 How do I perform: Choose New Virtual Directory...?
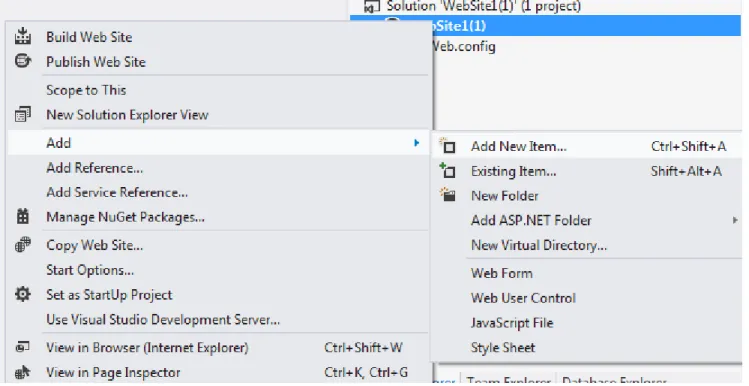point(539,246)
